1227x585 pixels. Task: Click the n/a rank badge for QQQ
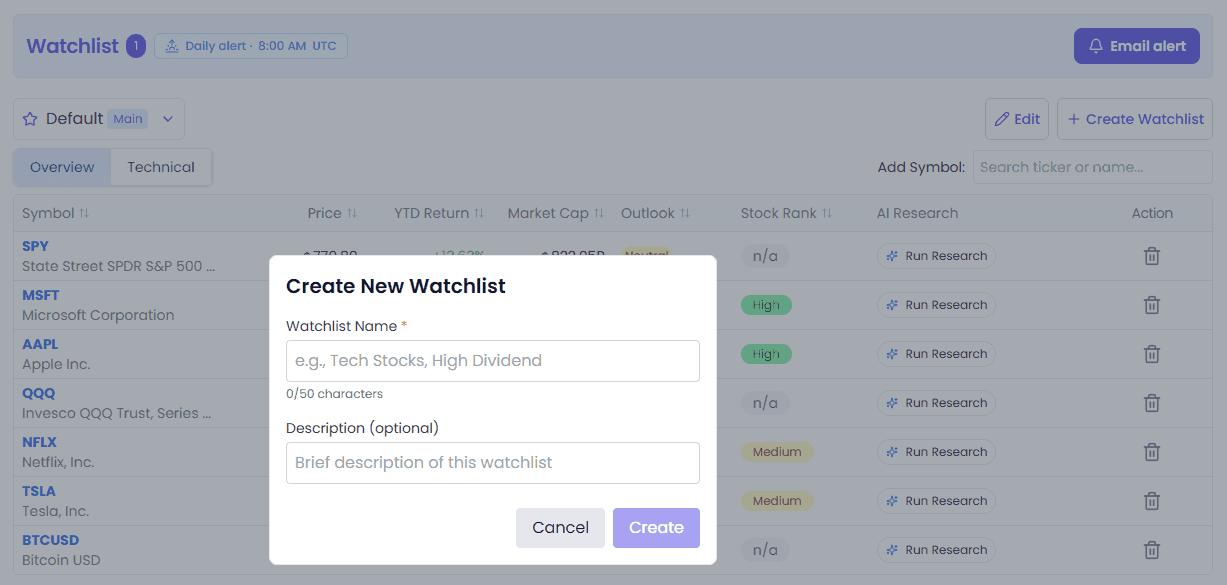pyautogui.click(x=765, y=403)
